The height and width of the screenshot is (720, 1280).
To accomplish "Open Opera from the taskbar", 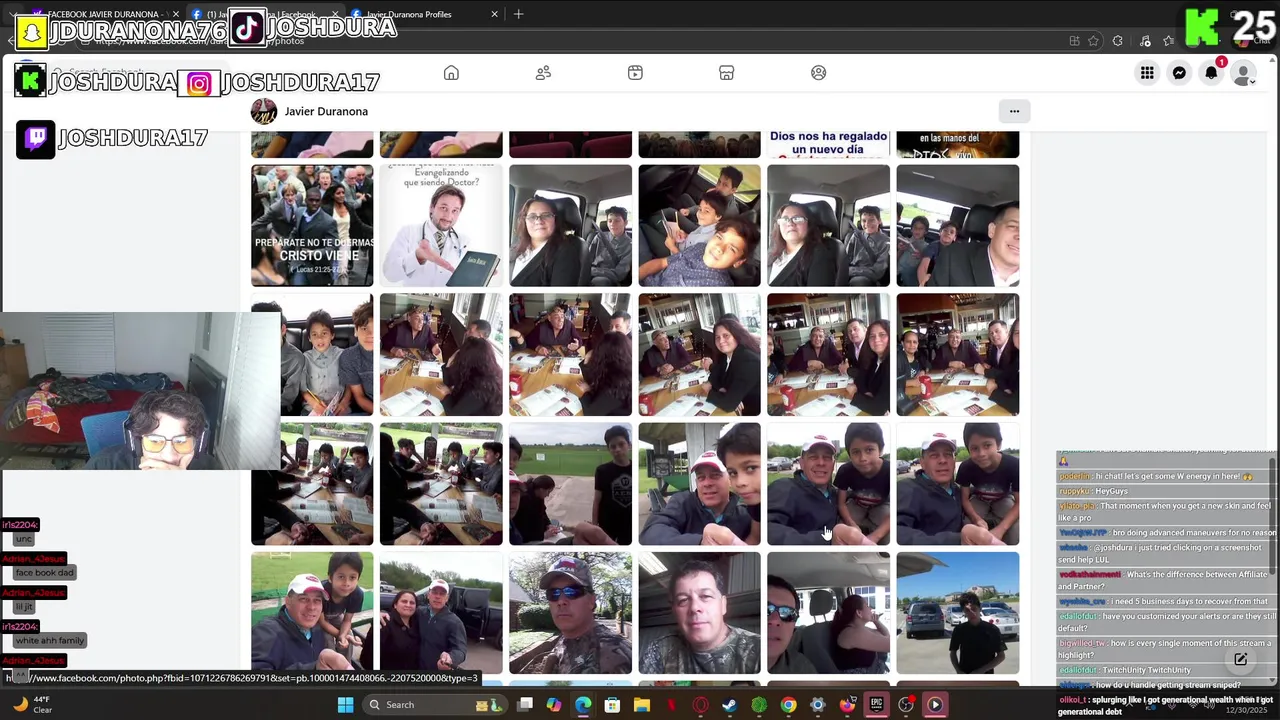I will (700, 705).
